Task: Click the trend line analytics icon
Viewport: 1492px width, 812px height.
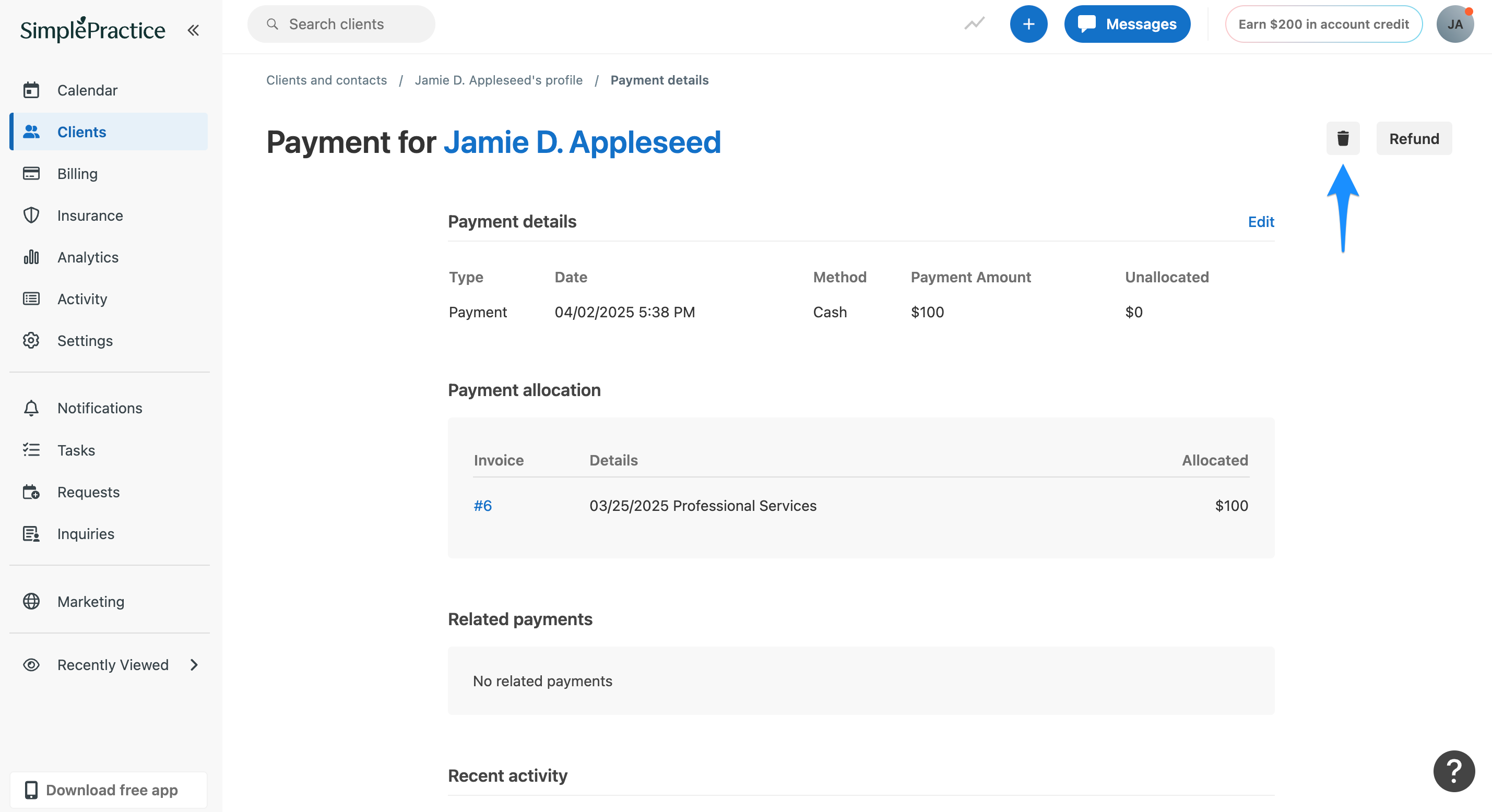Action: (975, 24)
